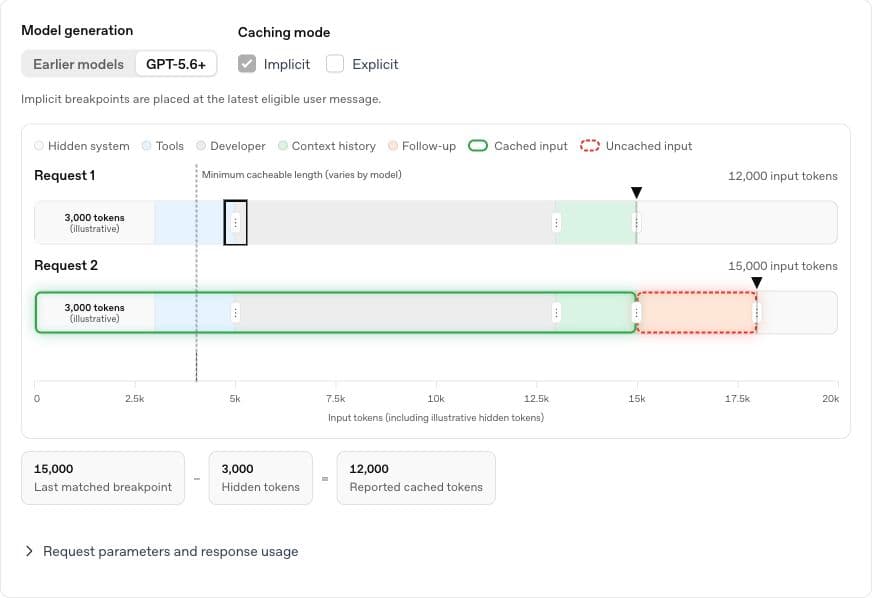Select the Earlier models generation option
Image resolution: width=872 pixels, height=598 pixels.
point(78,65)
